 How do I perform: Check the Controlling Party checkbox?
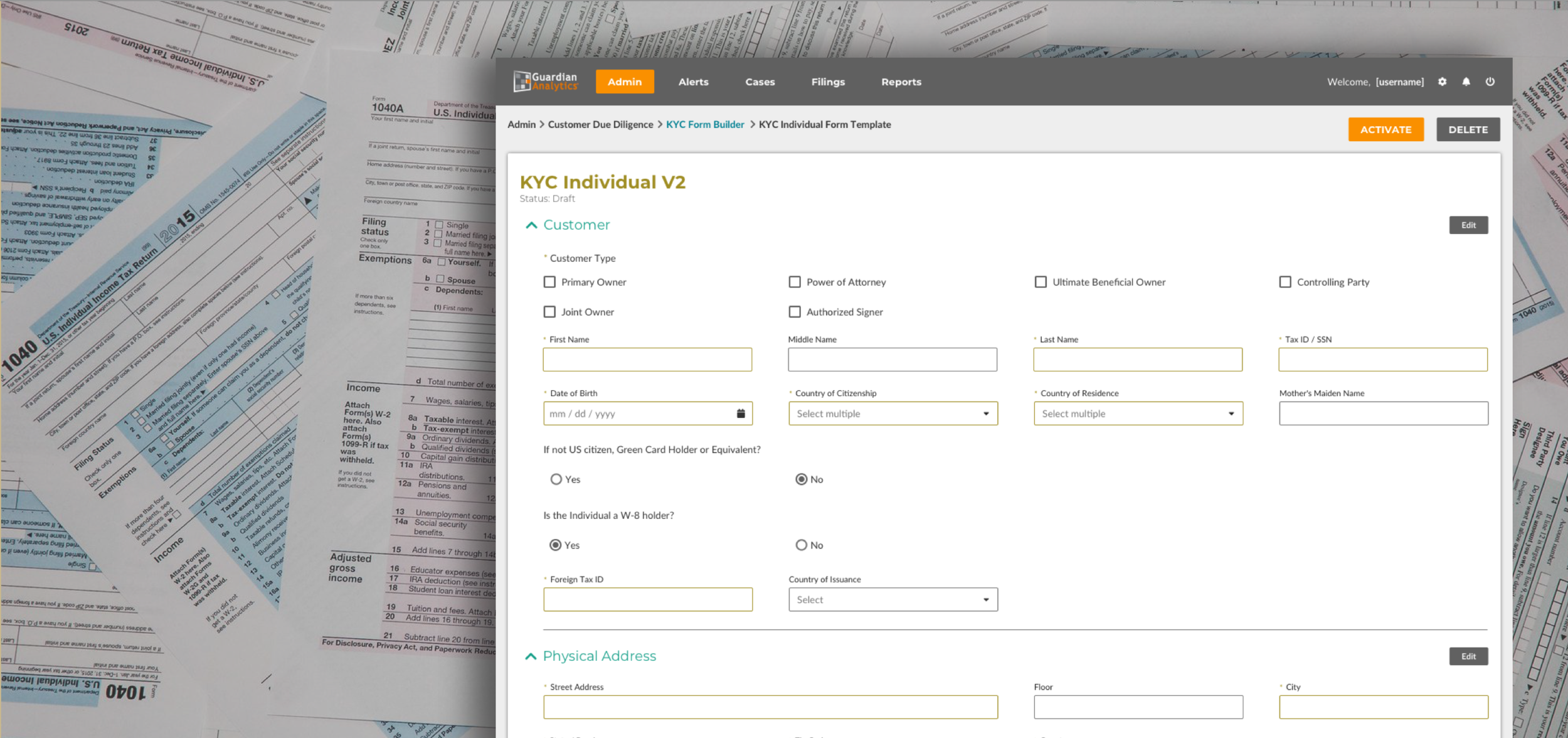pyautogui.click(x=1285, y=282)
